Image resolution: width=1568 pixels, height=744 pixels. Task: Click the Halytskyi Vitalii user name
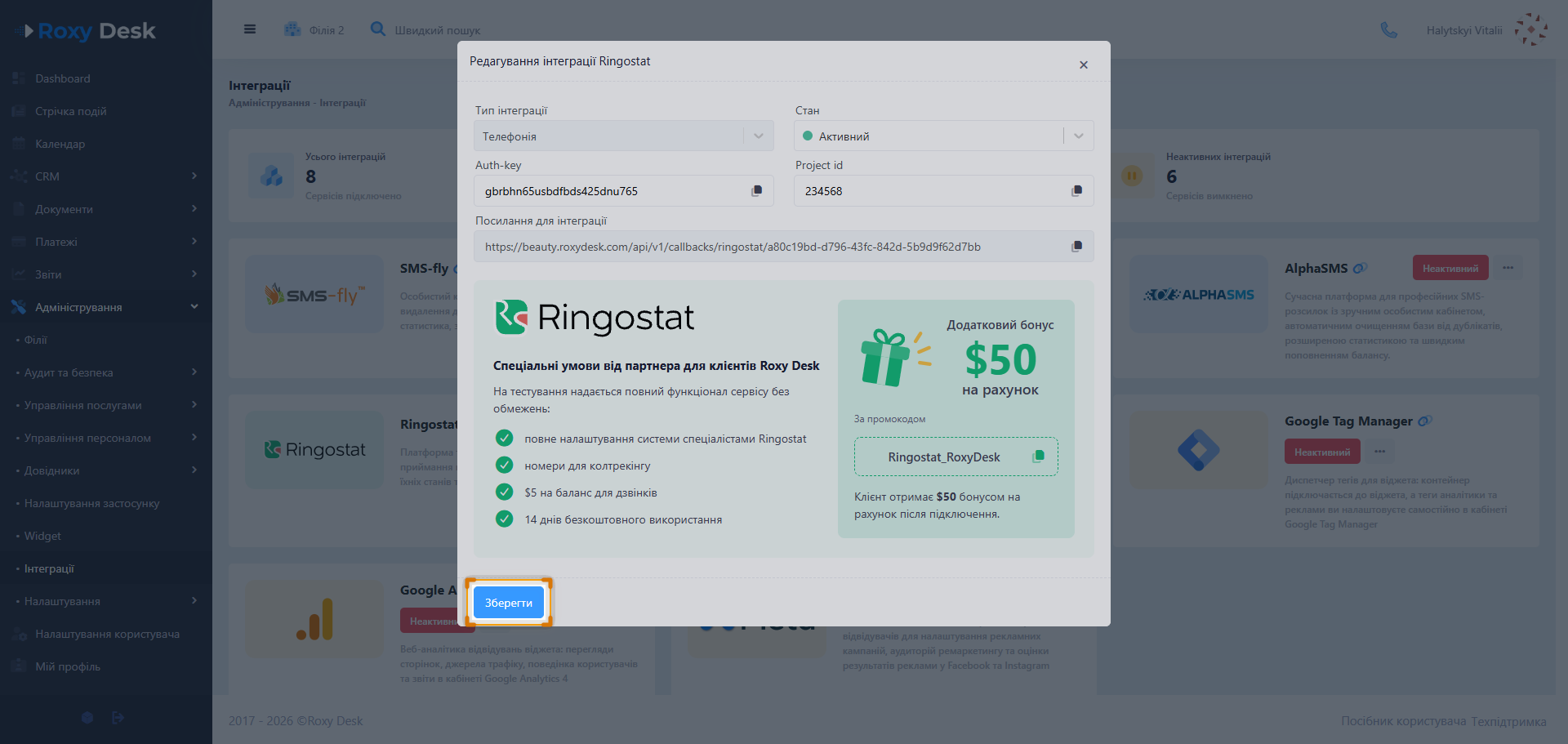coord(1464,30)
